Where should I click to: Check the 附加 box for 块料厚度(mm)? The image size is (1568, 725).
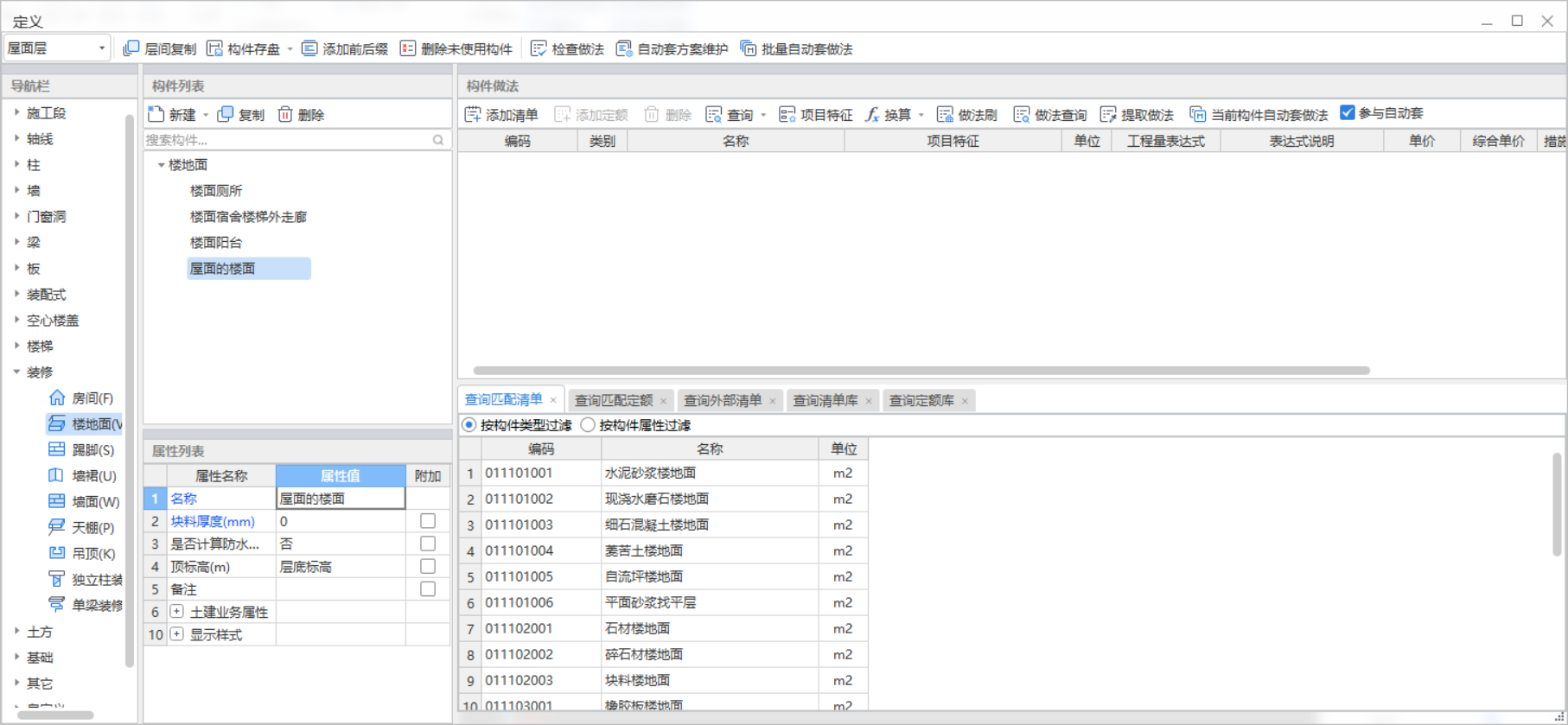click(x=428, y=521)
